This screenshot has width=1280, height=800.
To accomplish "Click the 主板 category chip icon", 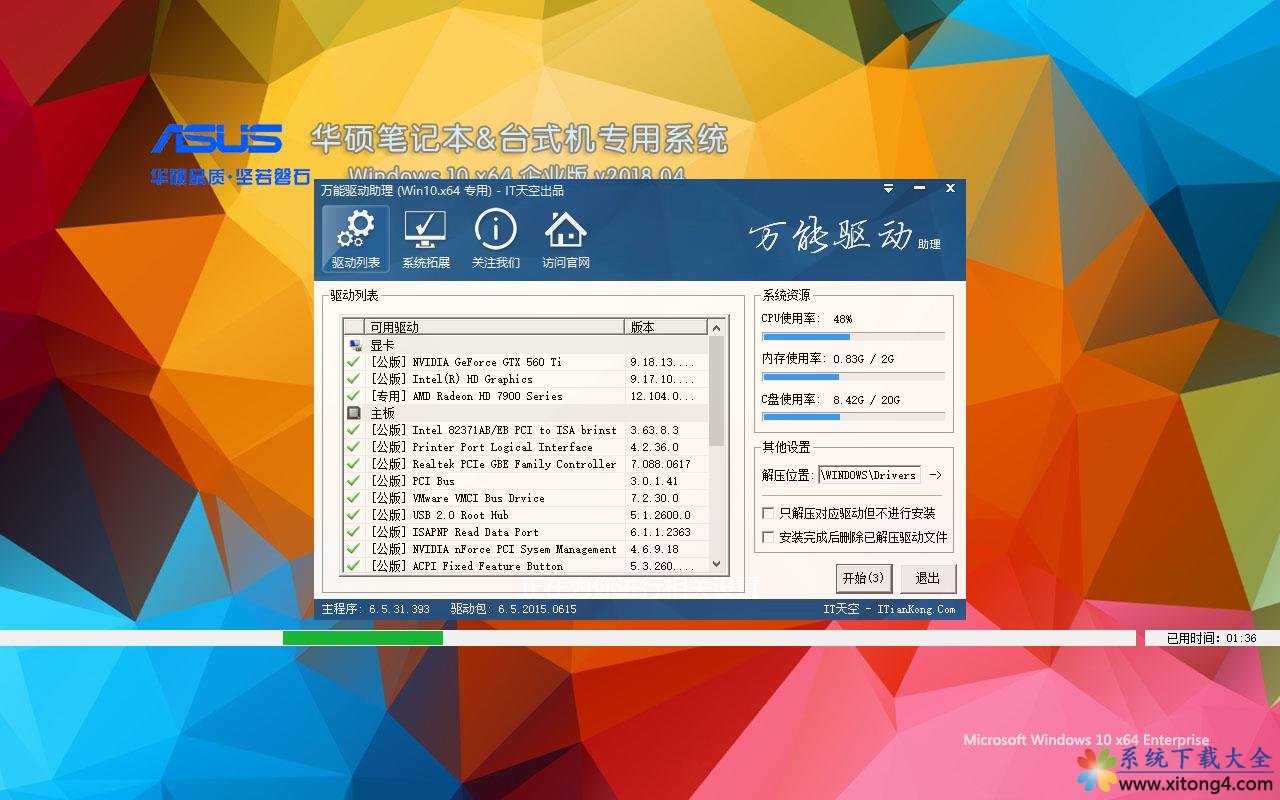I will [354, 413].
